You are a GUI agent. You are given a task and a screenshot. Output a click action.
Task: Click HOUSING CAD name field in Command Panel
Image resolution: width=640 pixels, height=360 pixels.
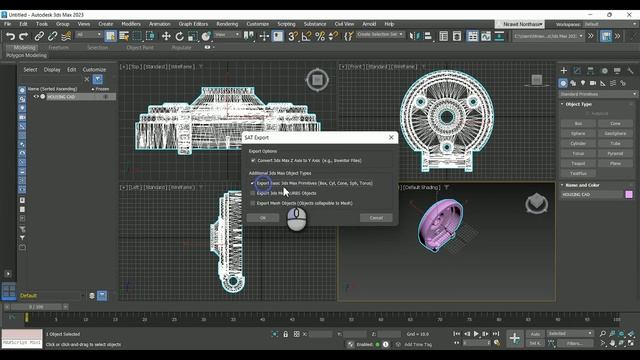point(592,195)
